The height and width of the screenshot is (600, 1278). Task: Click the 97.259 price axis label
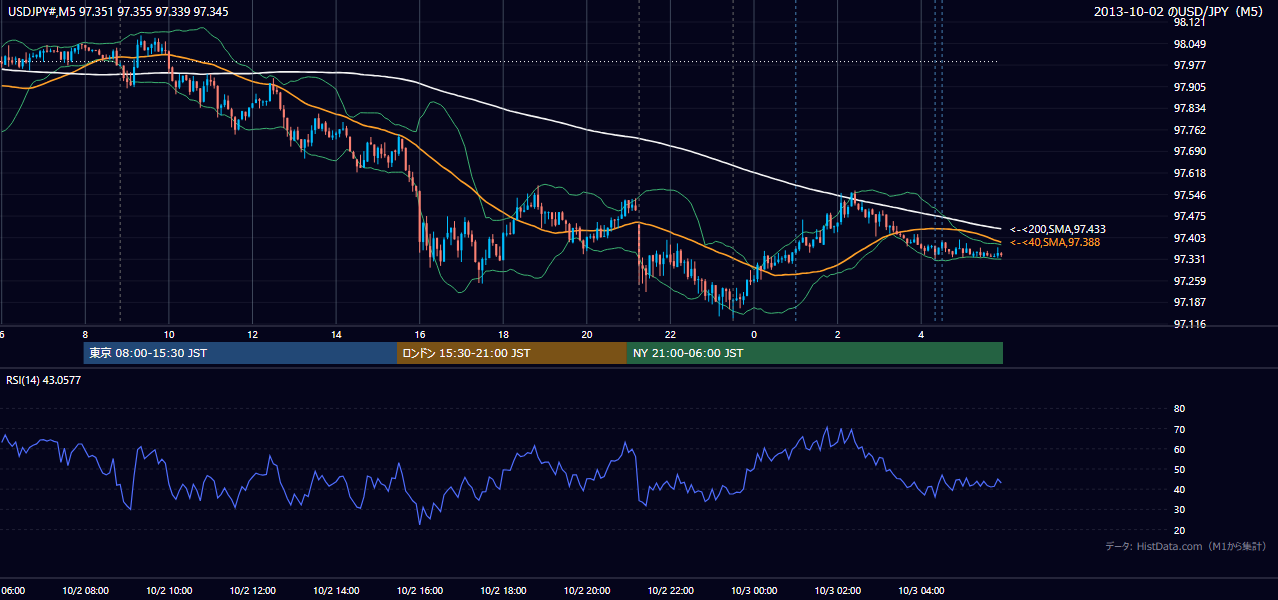click(1189, 281)
